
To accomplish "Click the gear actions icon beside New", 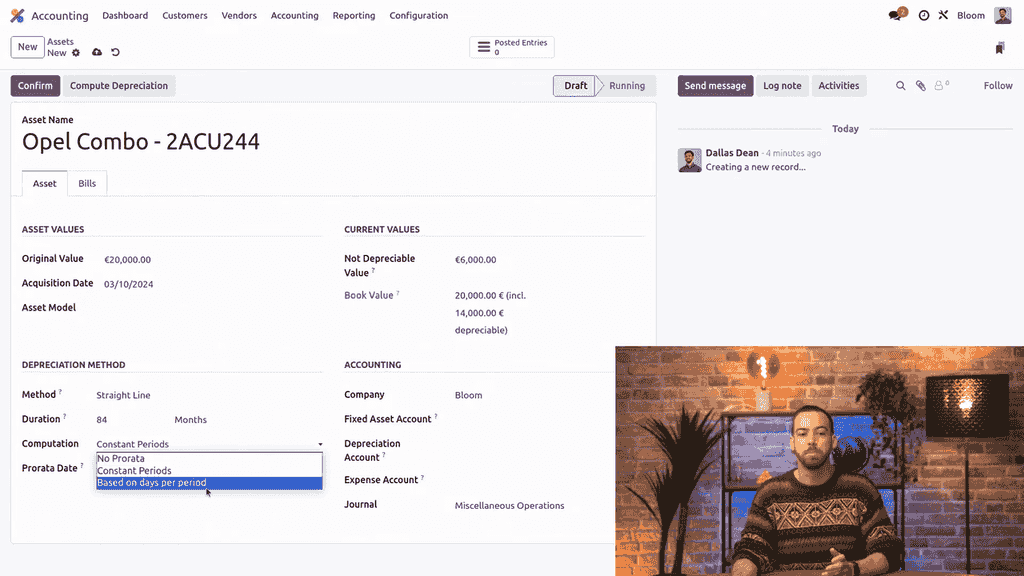I will [x=76, y=53].
